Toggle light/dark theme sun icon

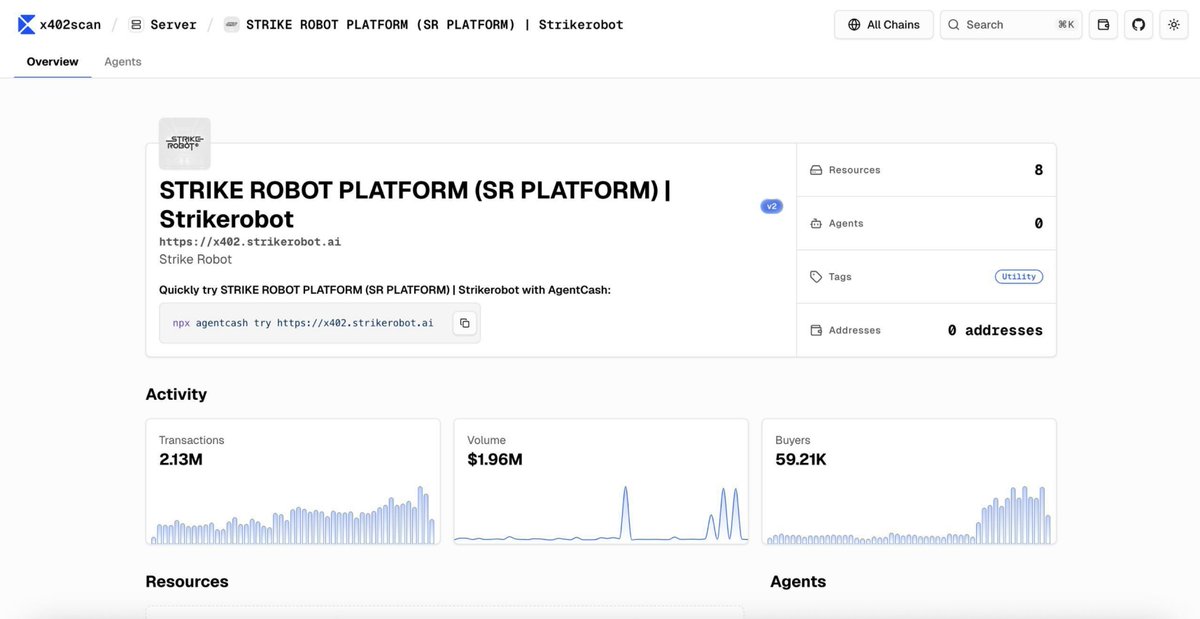pyautogui.click(x=1174, y=24)
